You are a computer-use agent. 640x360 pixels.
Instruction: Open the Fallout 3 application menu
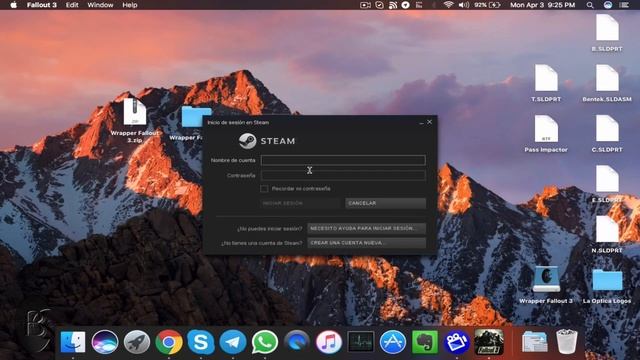point(42,5)
